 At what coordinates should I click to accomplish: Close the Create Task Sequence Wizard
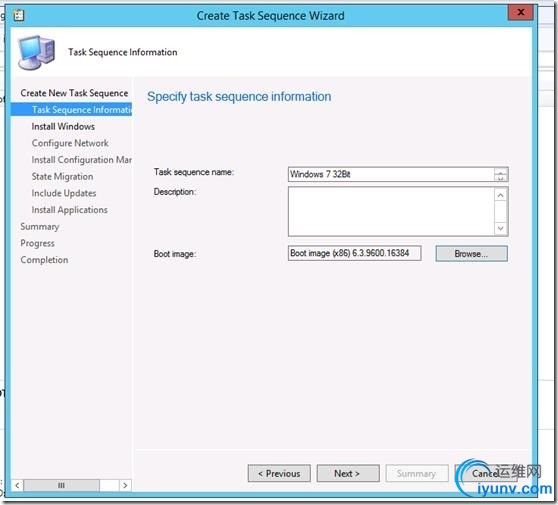pyautogui.click(x=520, y=12)
